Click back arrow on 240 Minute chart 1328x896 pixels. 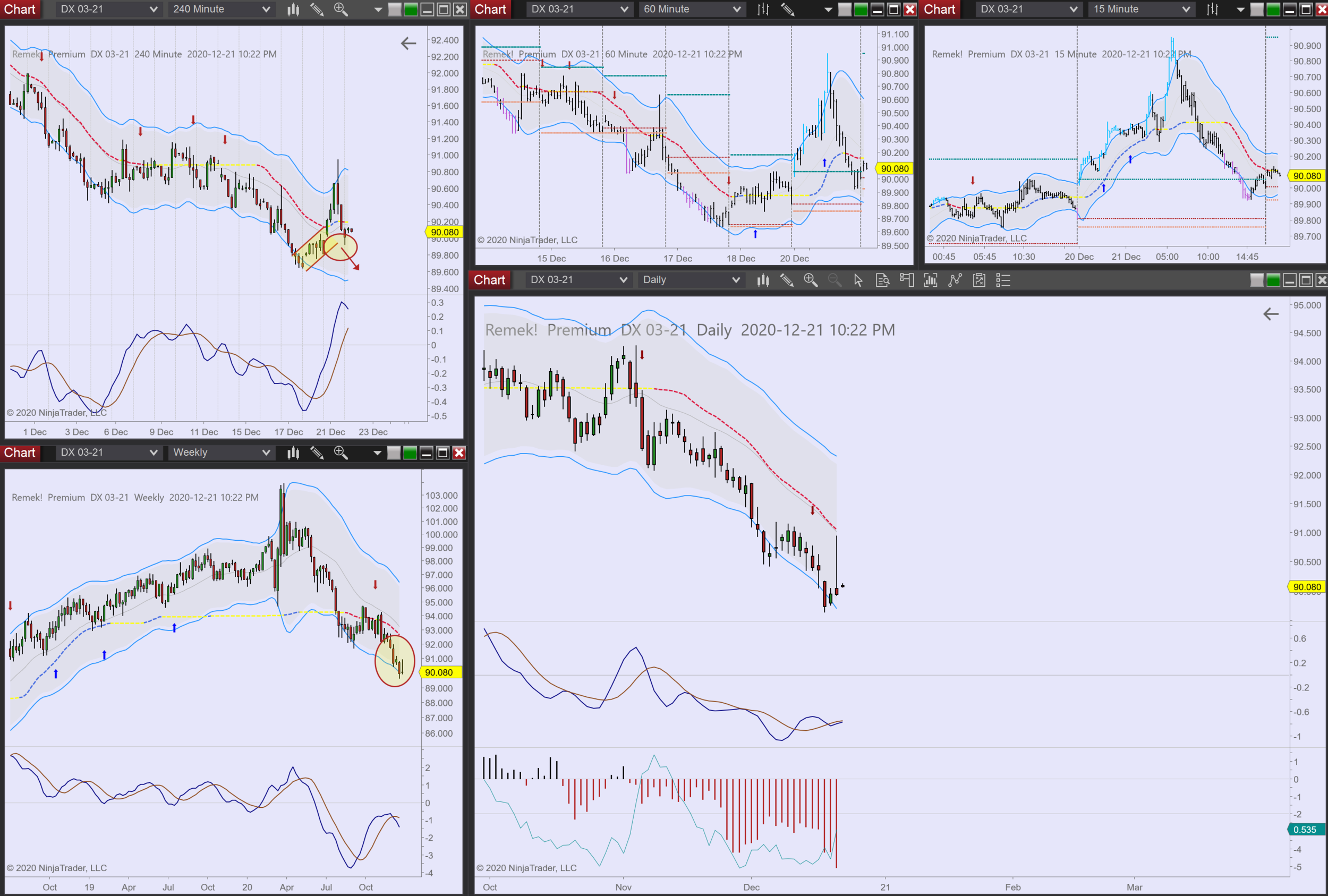coord(408,44)
